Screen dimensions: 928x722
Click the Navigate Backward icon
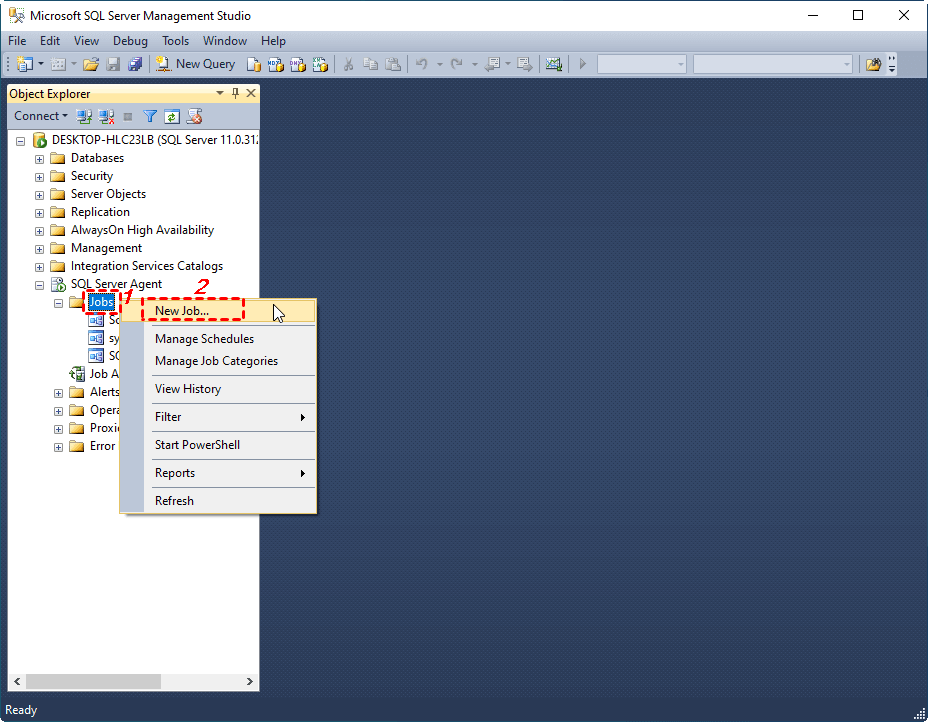tap(492, 64)
